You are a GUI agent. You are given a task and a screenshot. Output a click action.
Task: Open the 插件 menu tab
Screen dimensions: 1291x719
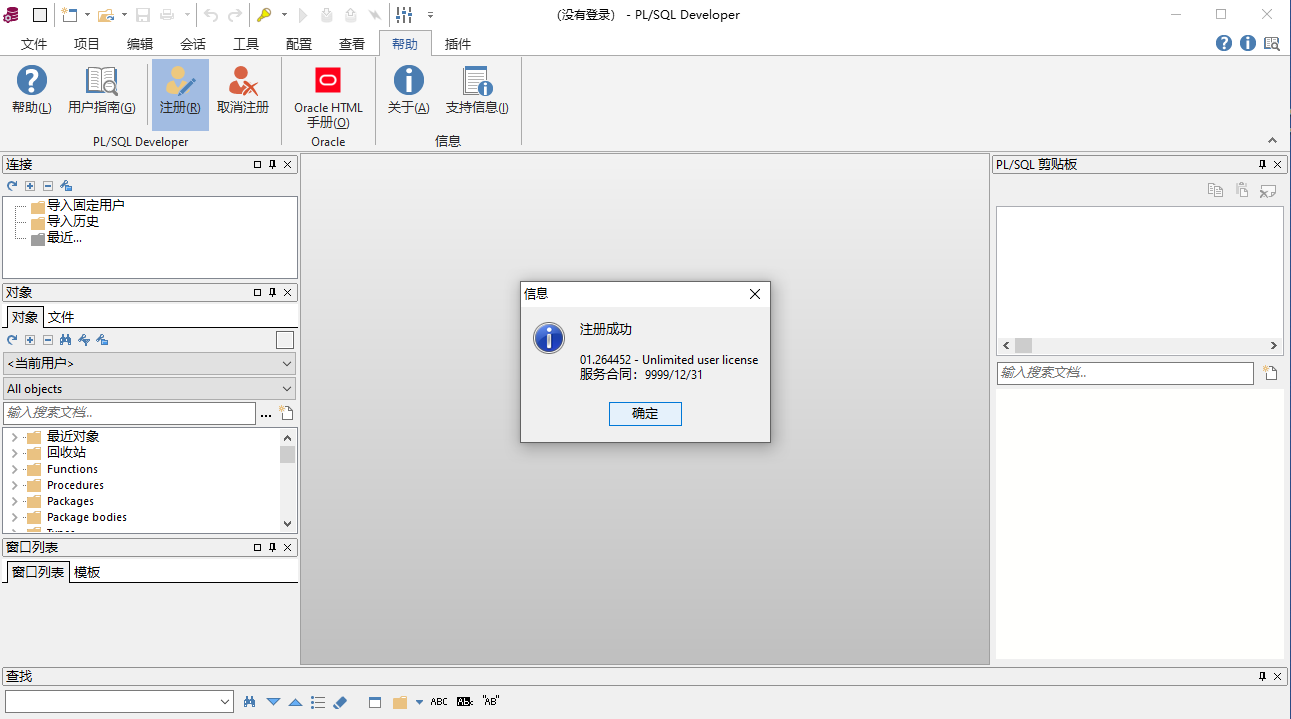[x=458, y=44]
